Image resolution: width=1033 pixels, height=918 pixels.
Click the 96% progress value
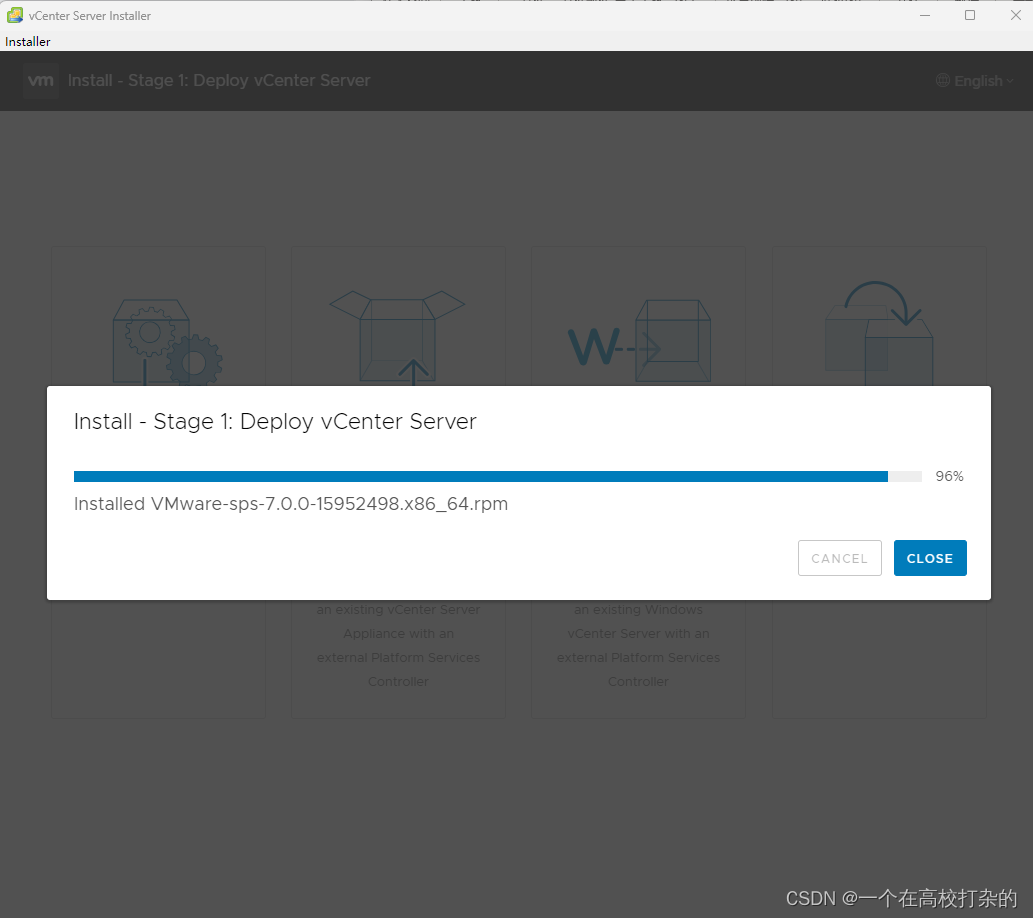tap(949, 476)
